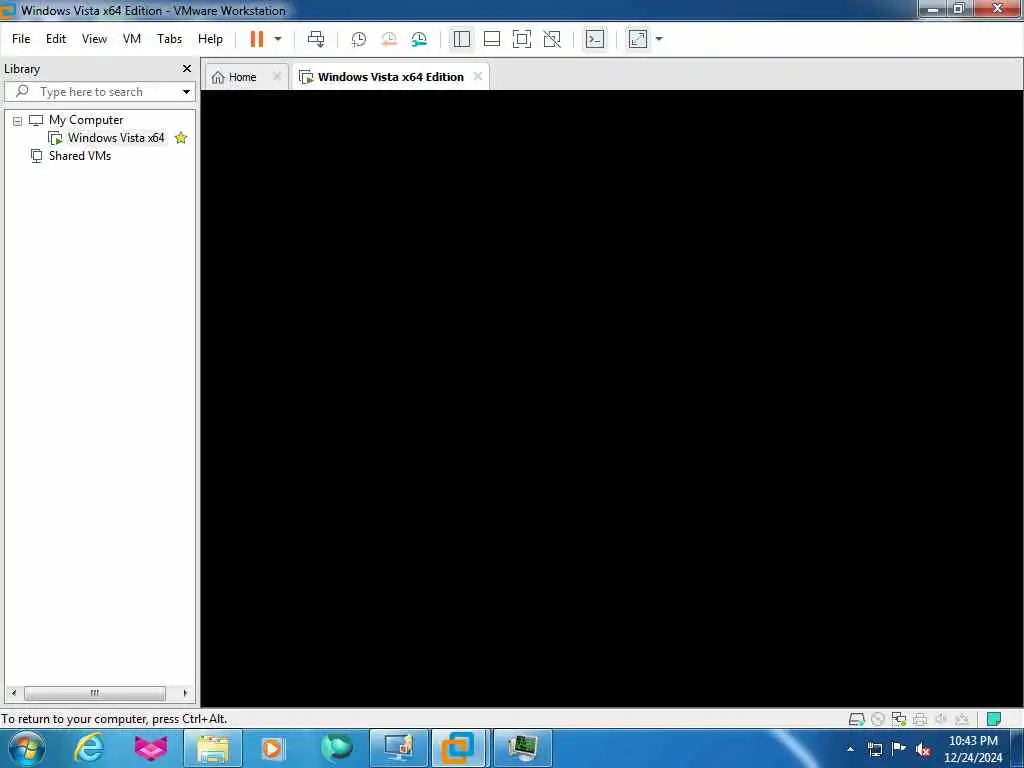Enter full screen mode icon

tap(522, 39)
